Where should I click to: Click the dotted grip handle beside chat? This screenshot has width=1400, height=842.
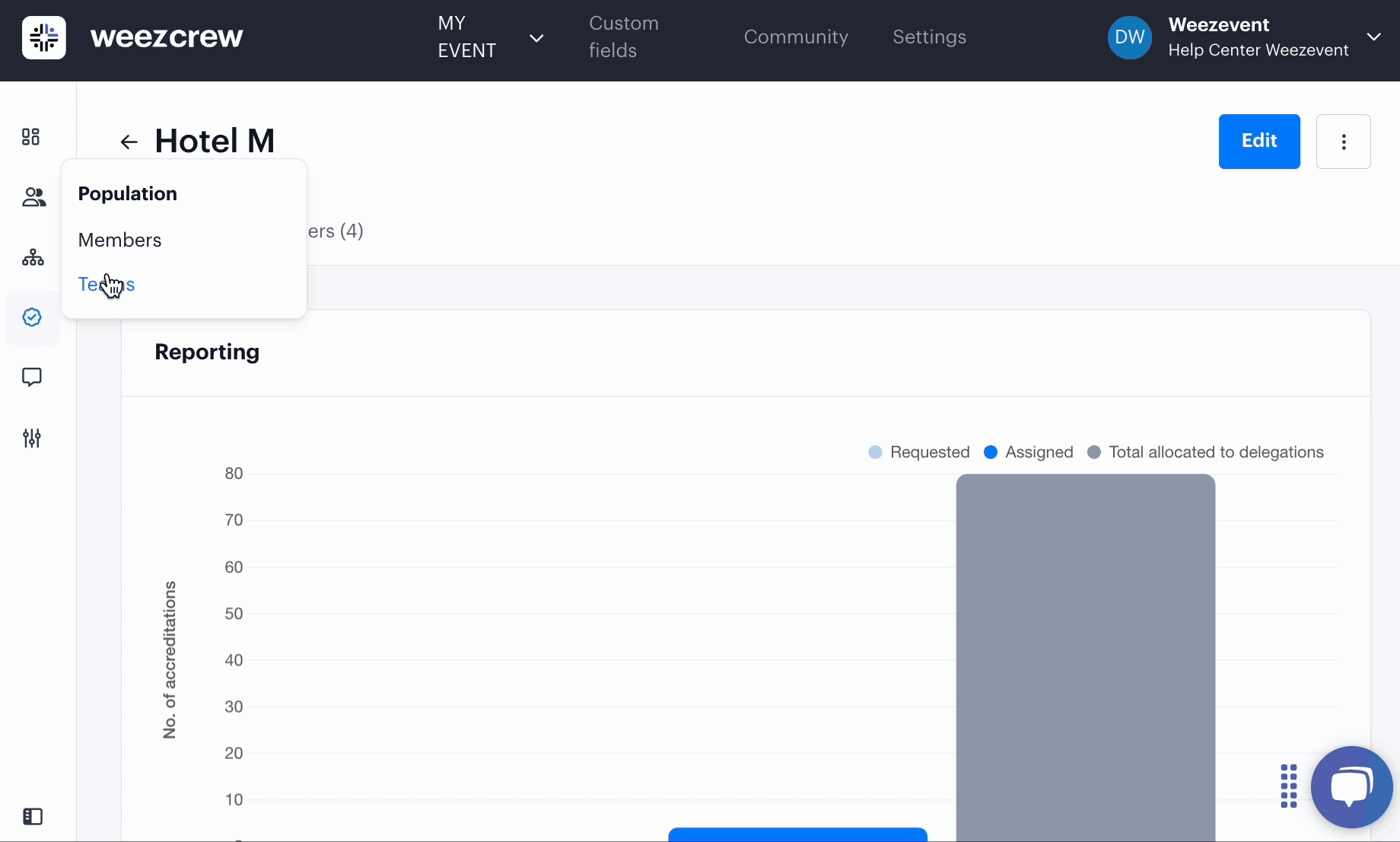(1289, 786)
